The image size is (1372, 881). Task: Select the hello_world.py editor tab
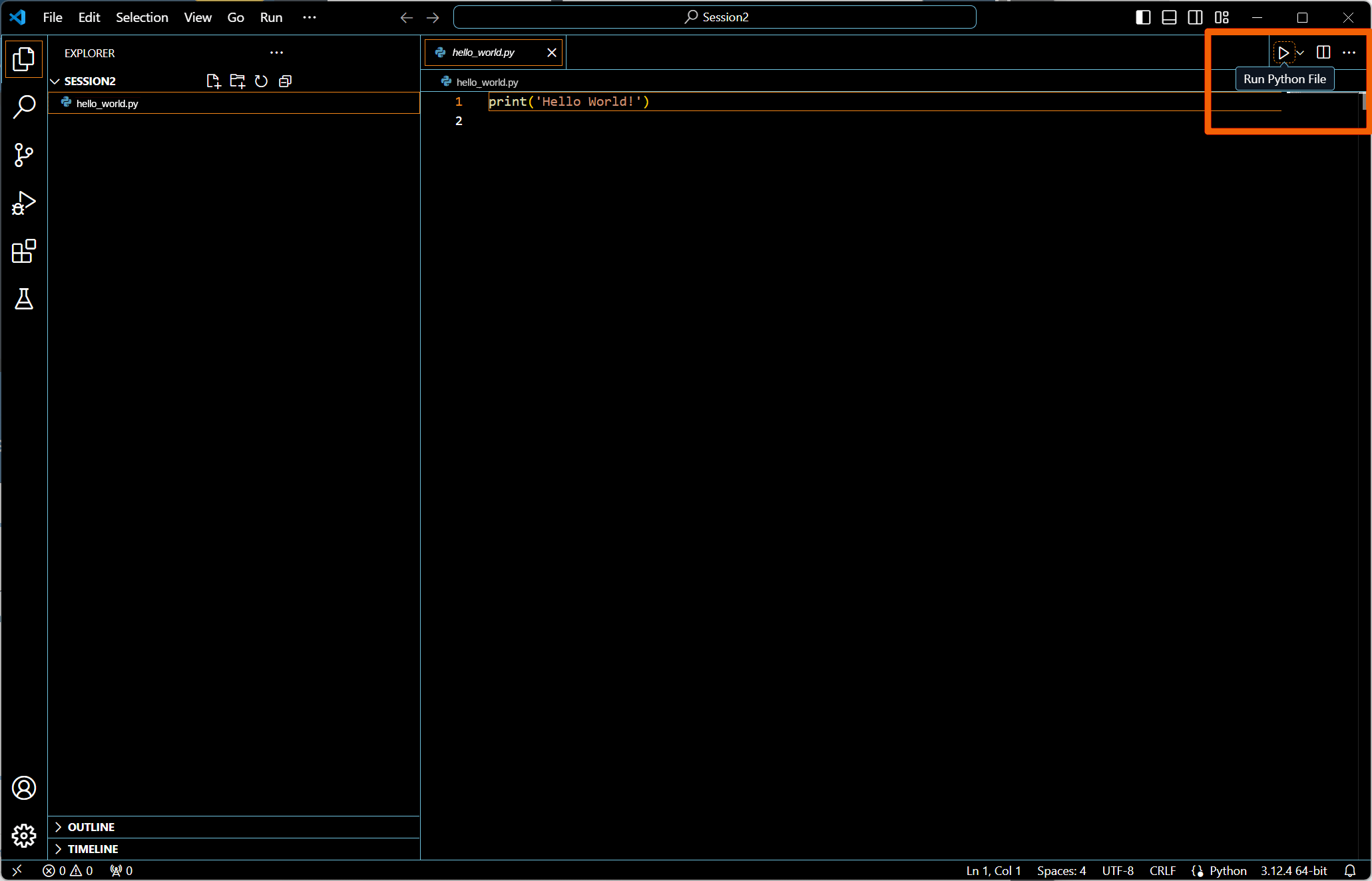coord(483,53)
